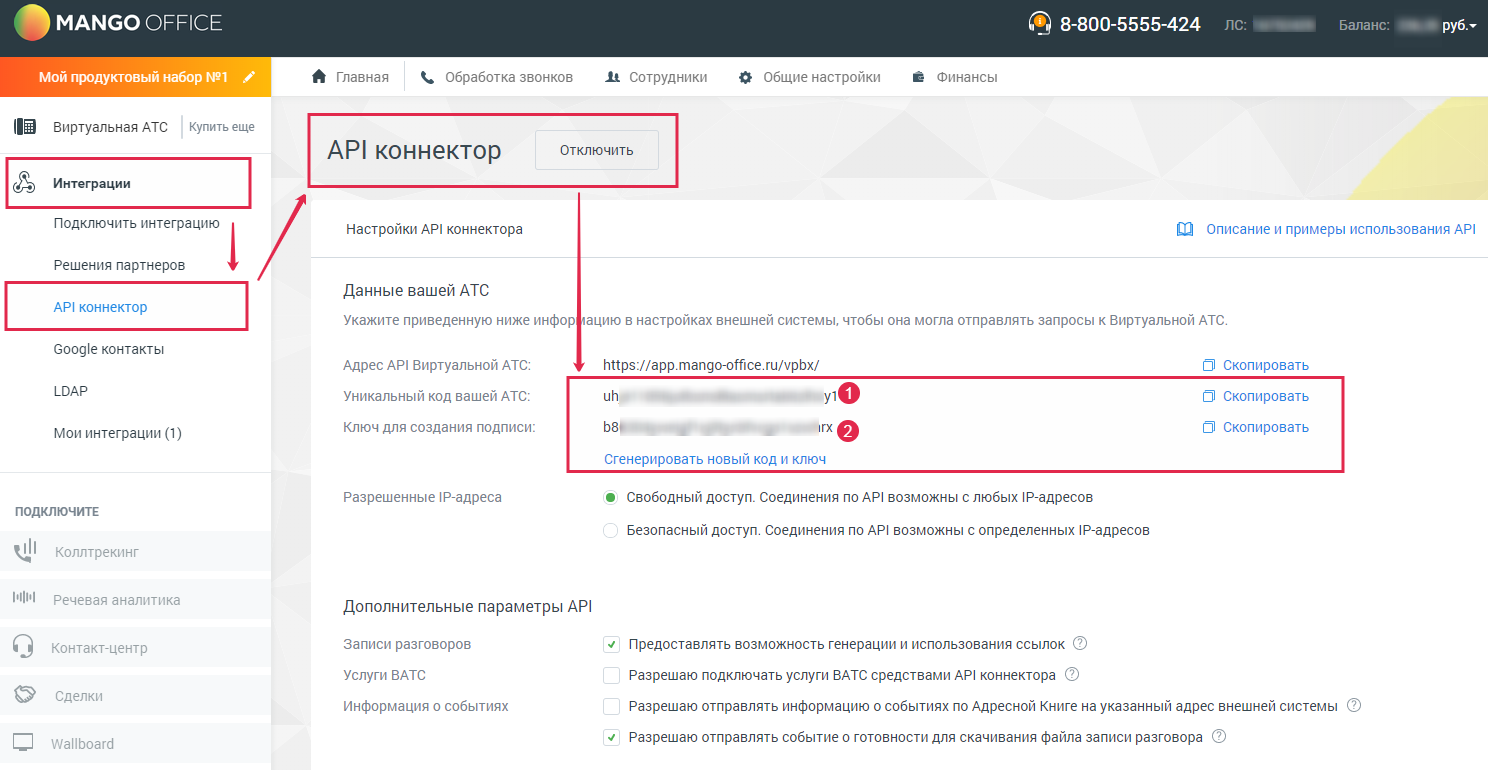Click API URL https://app.mango-office.ru/vpbx/
The height and width of the screenshot is (770, 1488).
point(711,365)
